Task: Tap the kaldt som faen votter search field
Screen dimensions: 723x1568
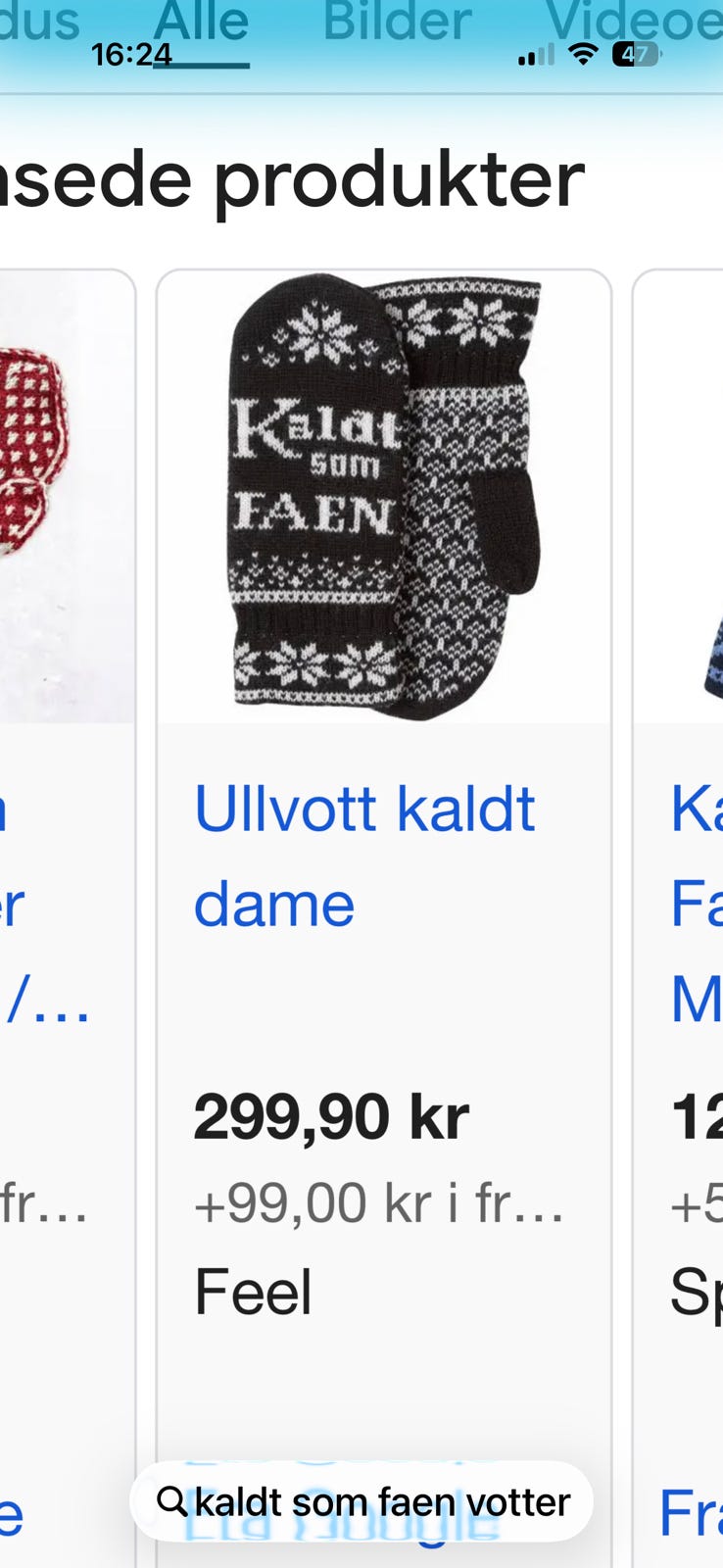Action: coord(361,1501)
